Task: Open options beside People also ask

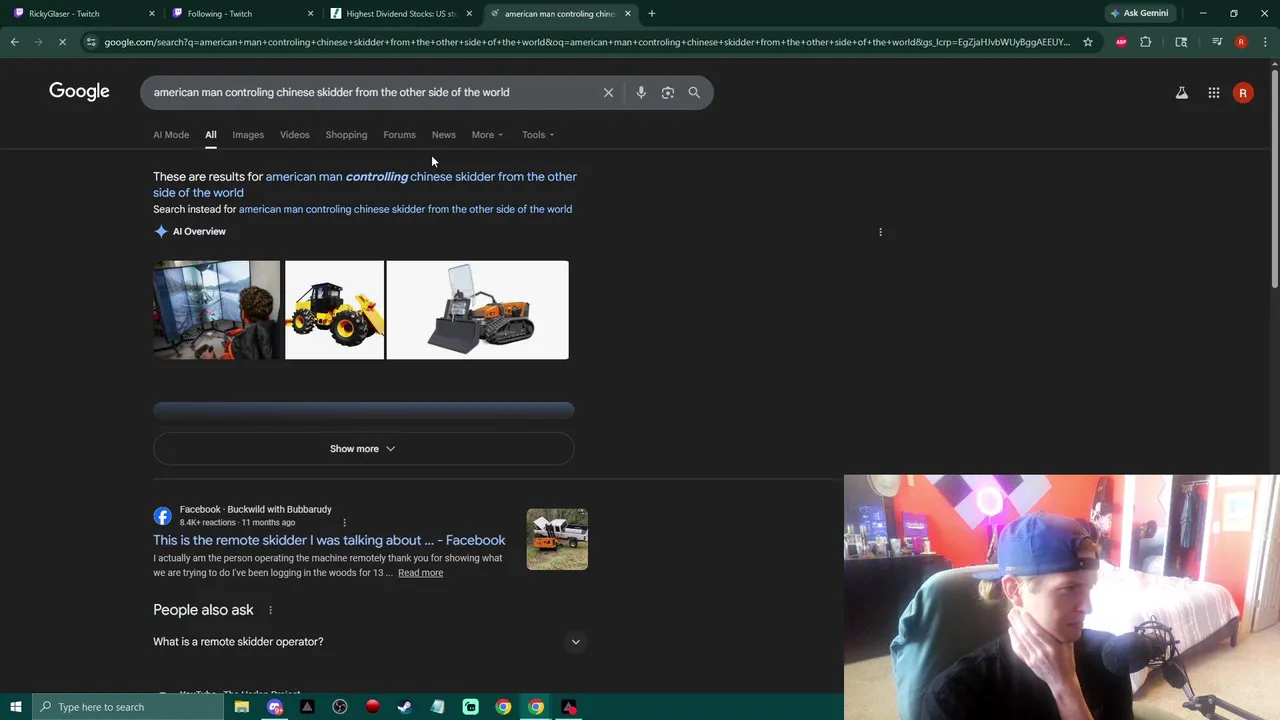Action: 270,610
